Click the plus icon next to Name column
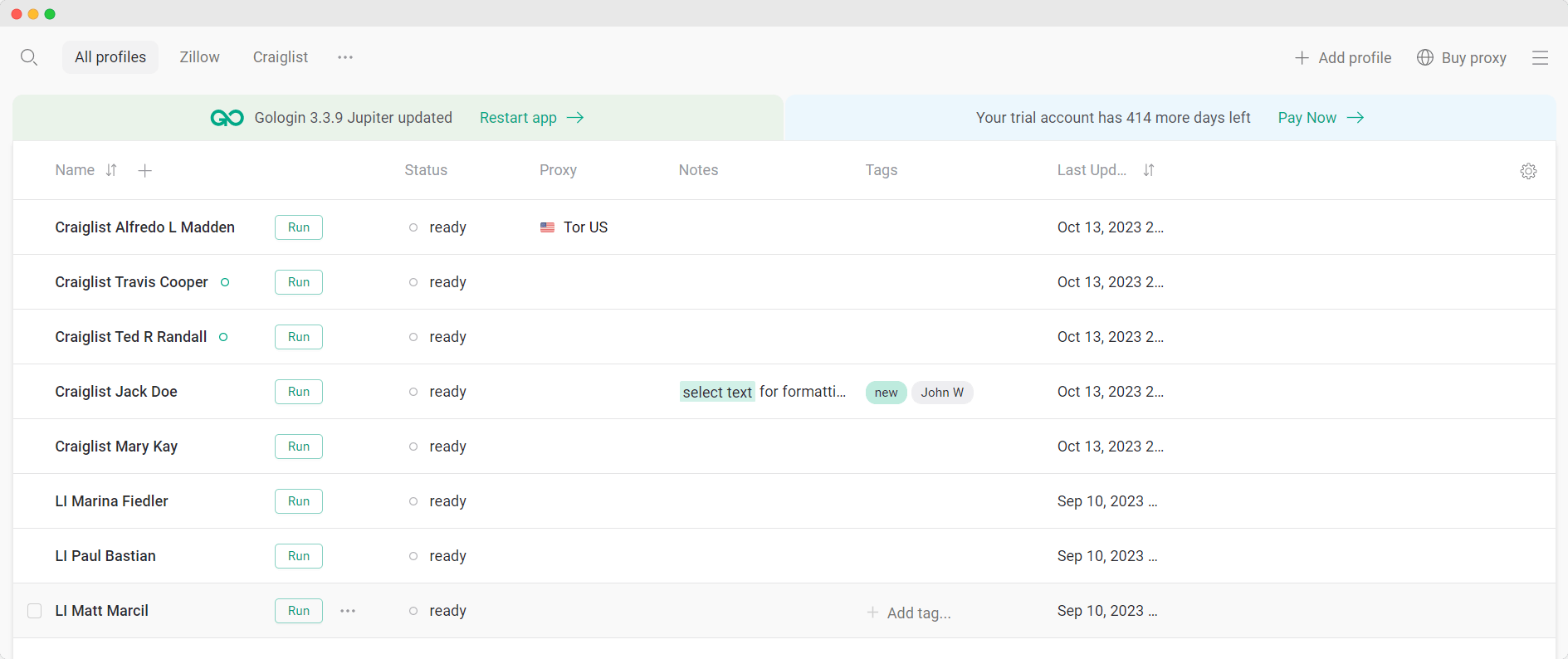The width and height of the screenshot is (1568, 659). coord(144,171)
